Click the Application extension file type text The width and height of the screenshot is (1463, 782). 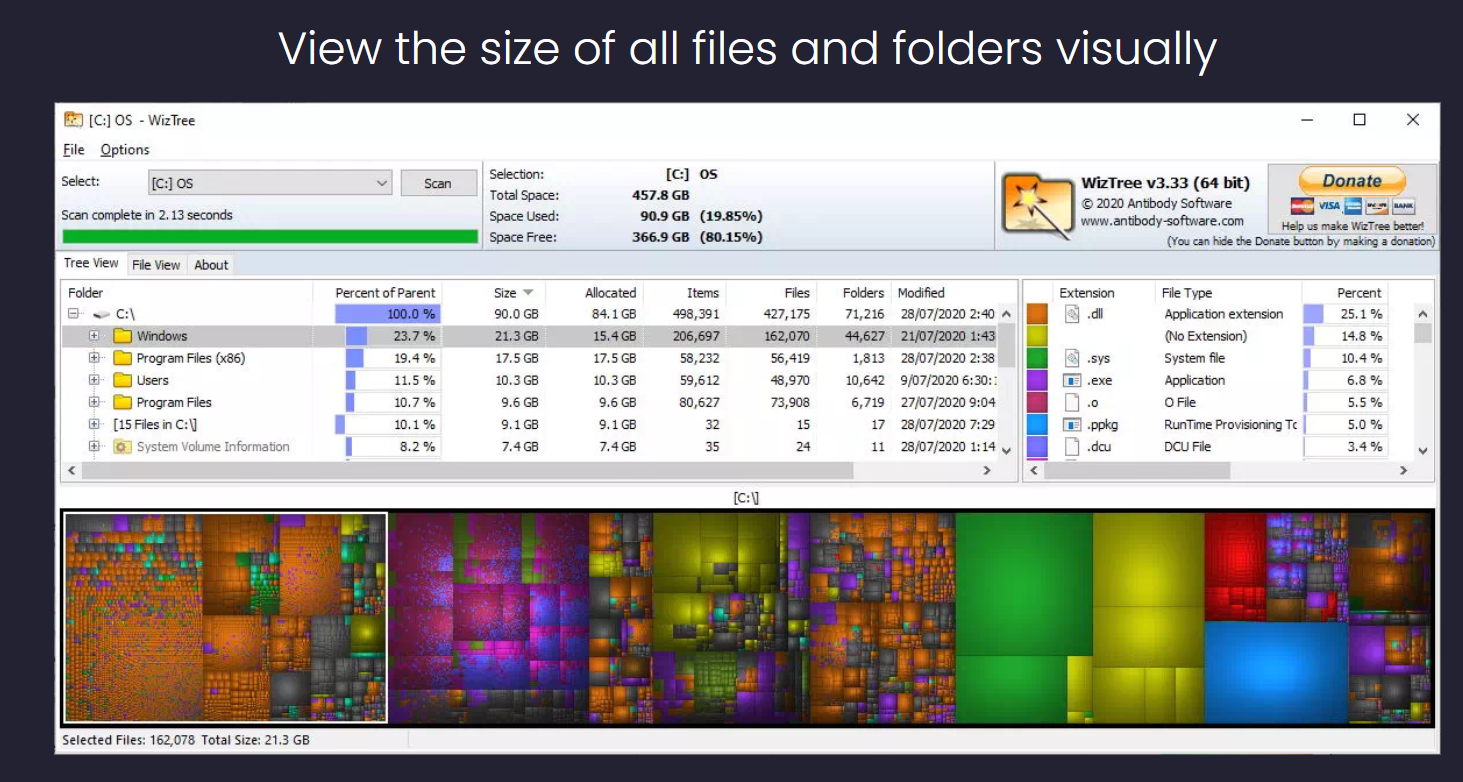coord(1223,314)
